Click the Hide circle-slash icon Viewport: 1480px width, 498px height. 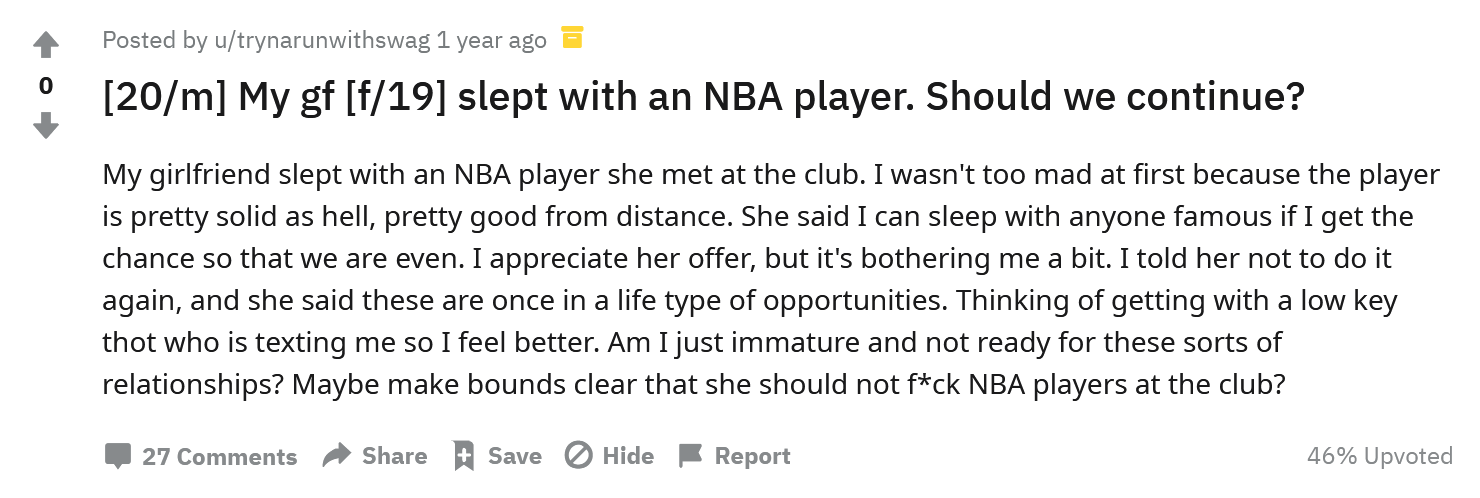click(578, 456)
